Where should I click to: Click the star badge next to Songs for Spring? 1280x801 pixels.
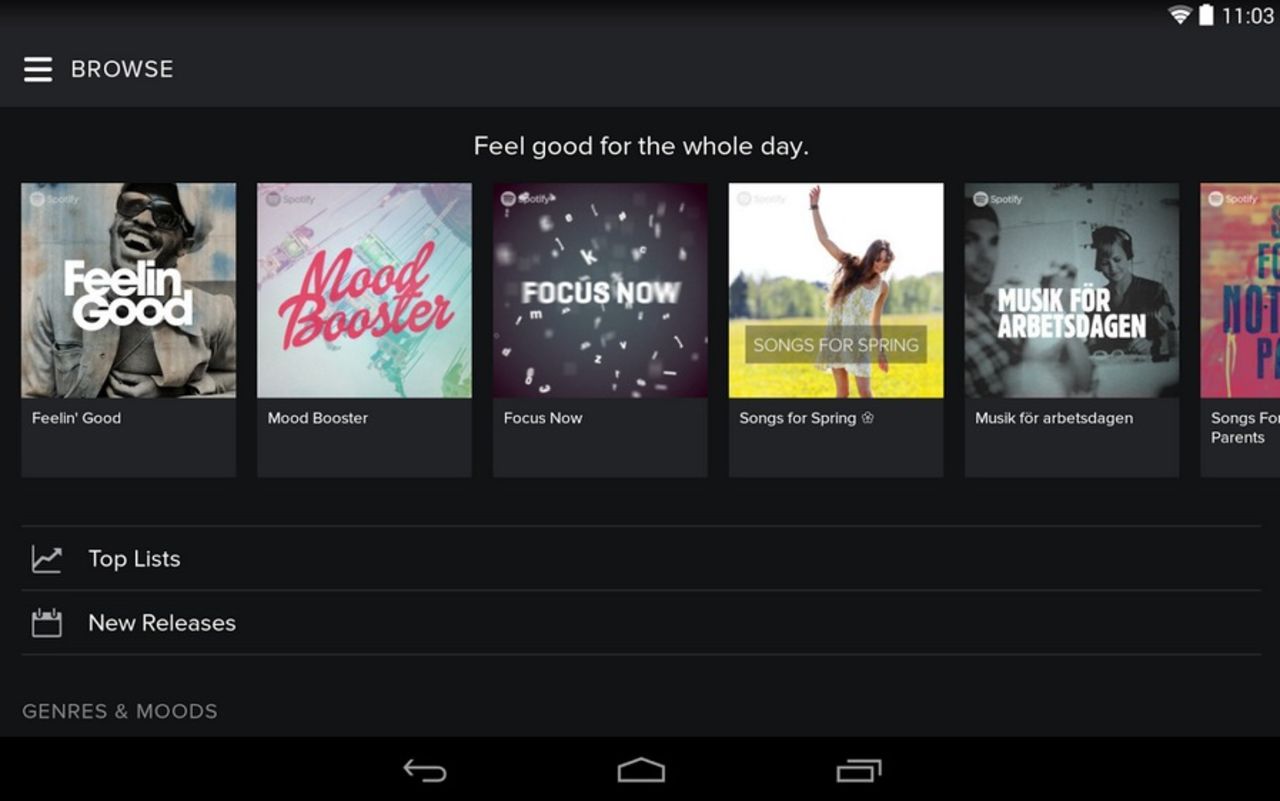tap(867, 419)
